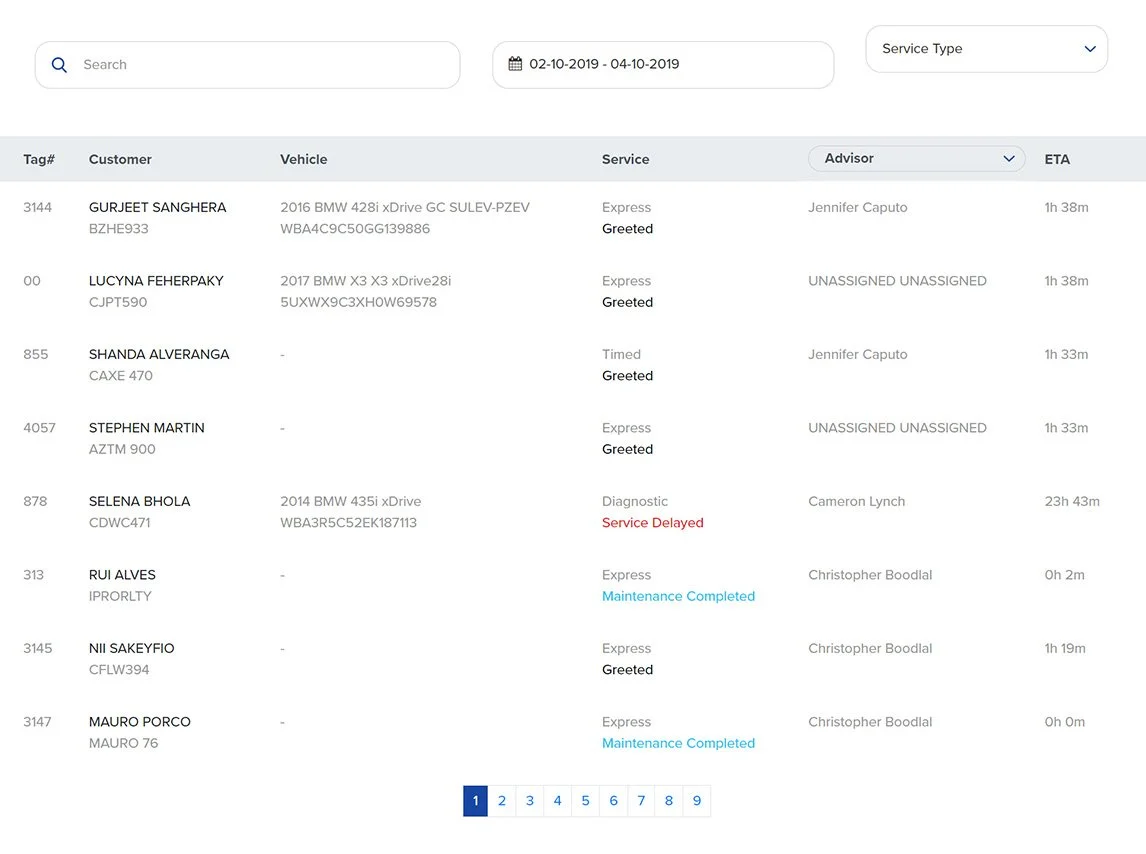
Task: Click the Tag# column header
Action: point(39,159)
